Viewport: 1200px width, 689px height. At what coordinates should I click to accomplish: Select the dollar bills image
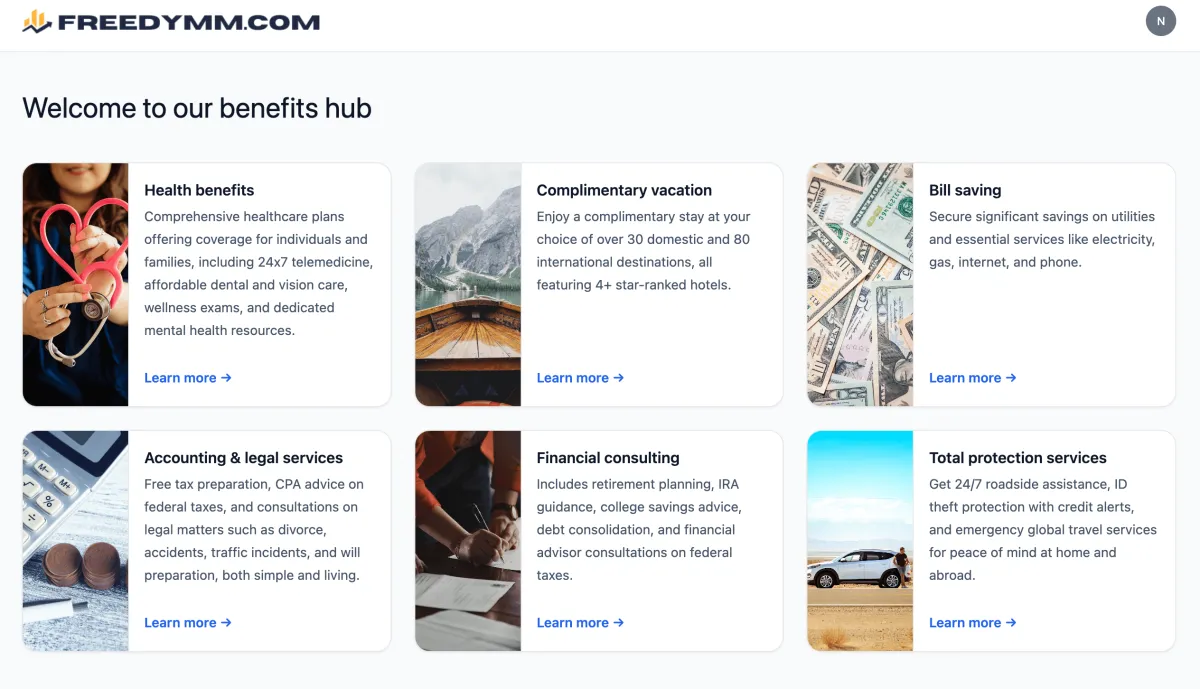[860, 285]
